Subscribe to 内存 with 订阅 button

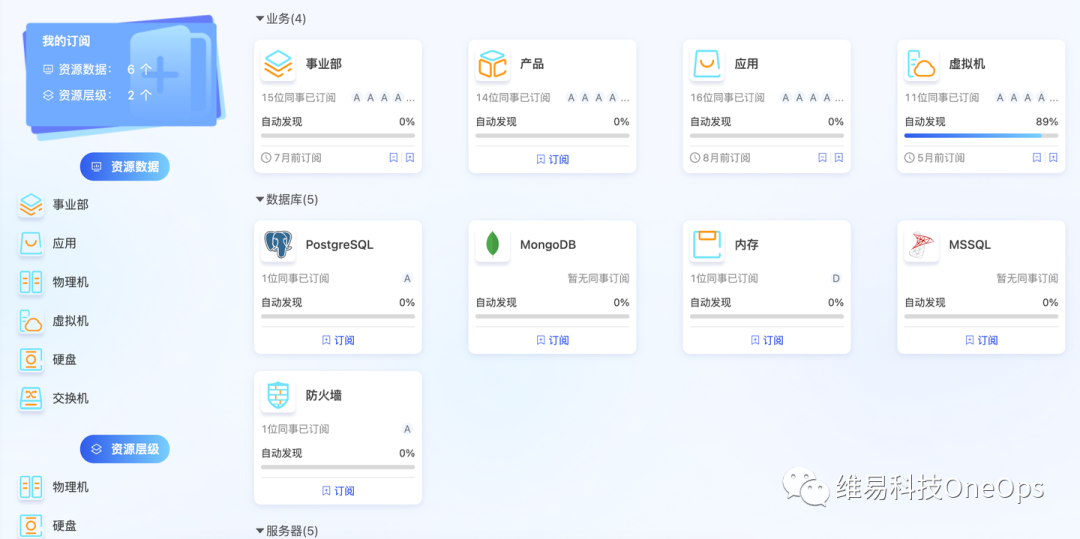pos(767,340)
